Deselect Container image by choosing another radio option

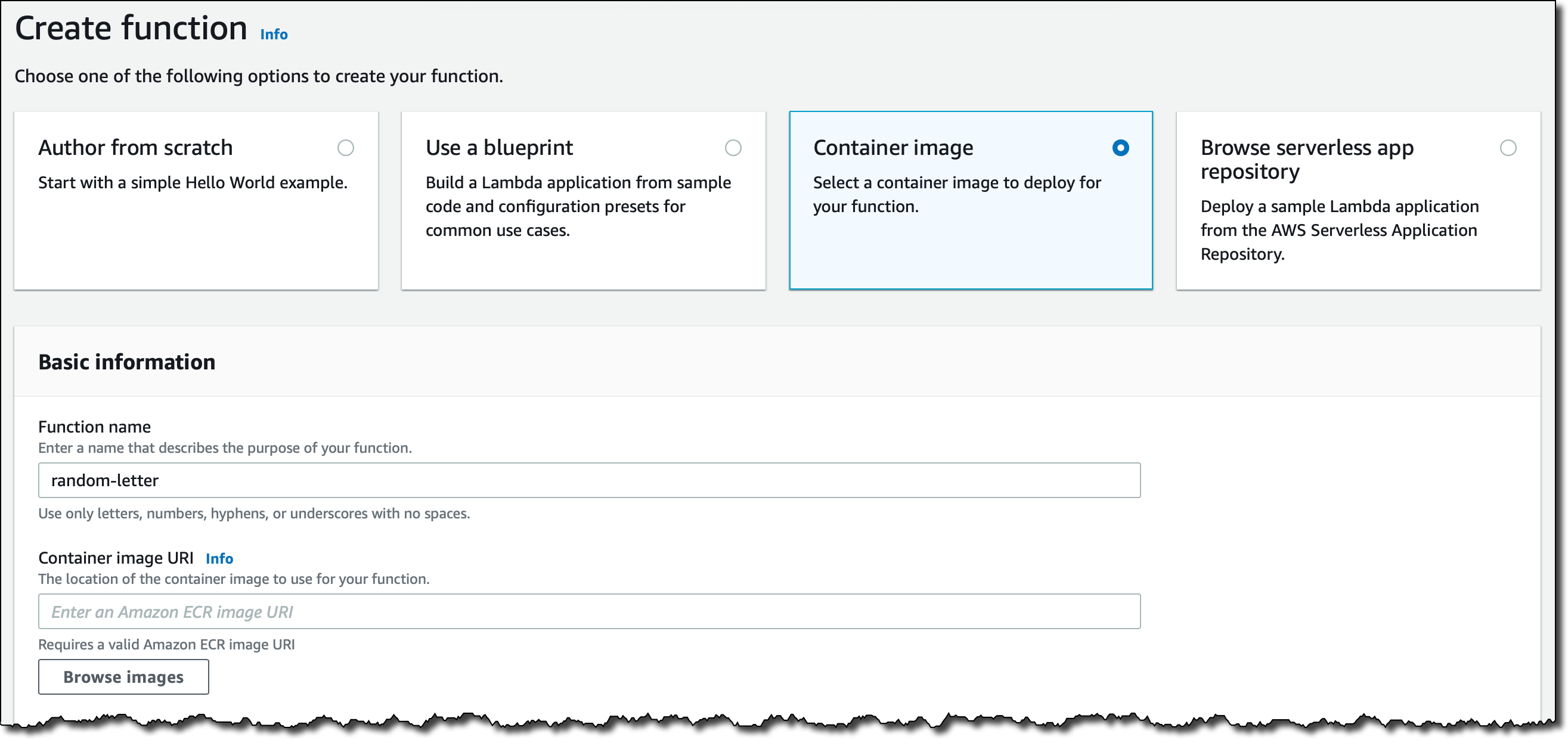(x=346, y=148)
